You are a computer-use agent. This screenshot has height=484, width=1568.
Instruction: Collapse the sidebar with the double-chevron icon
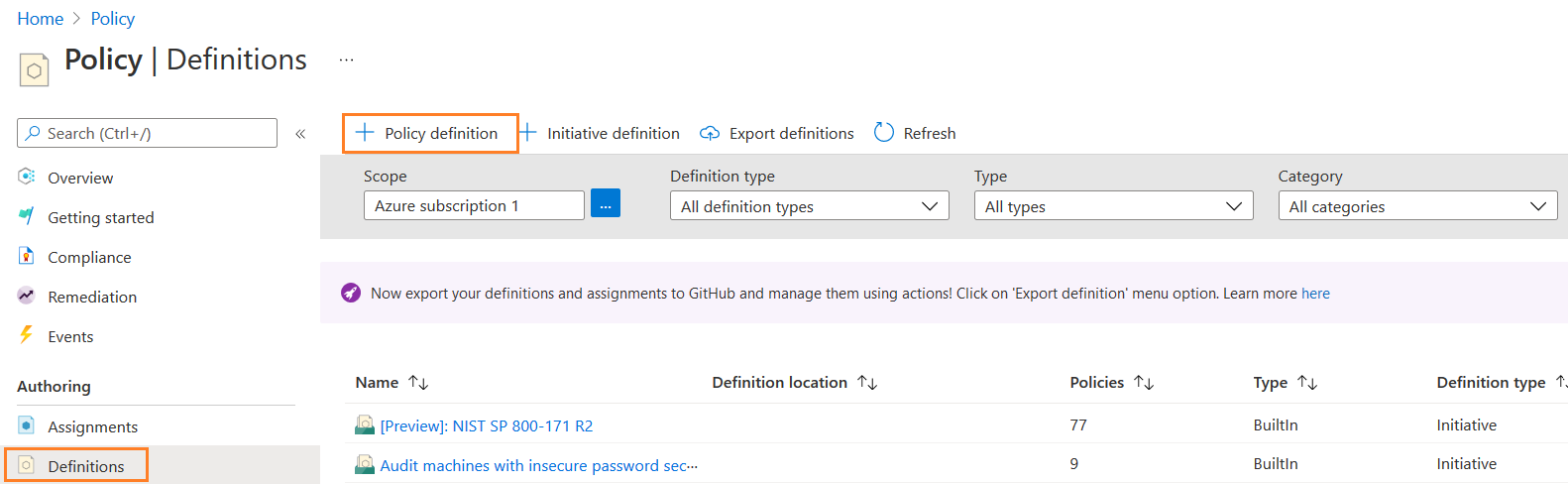point(300,134)
